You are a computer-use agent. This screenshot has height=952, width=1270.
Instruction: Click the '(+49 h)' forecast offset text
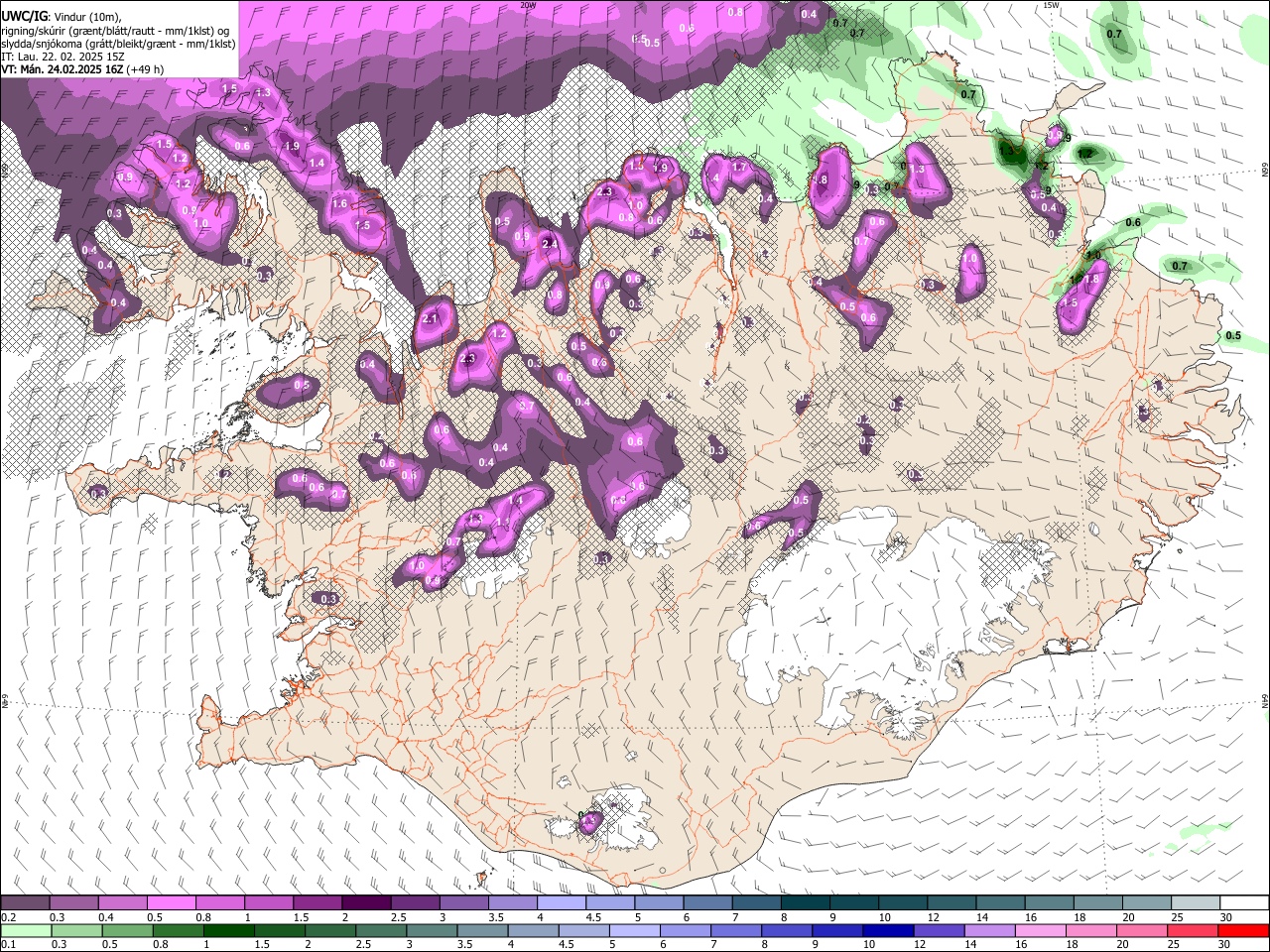coord(145,69)
